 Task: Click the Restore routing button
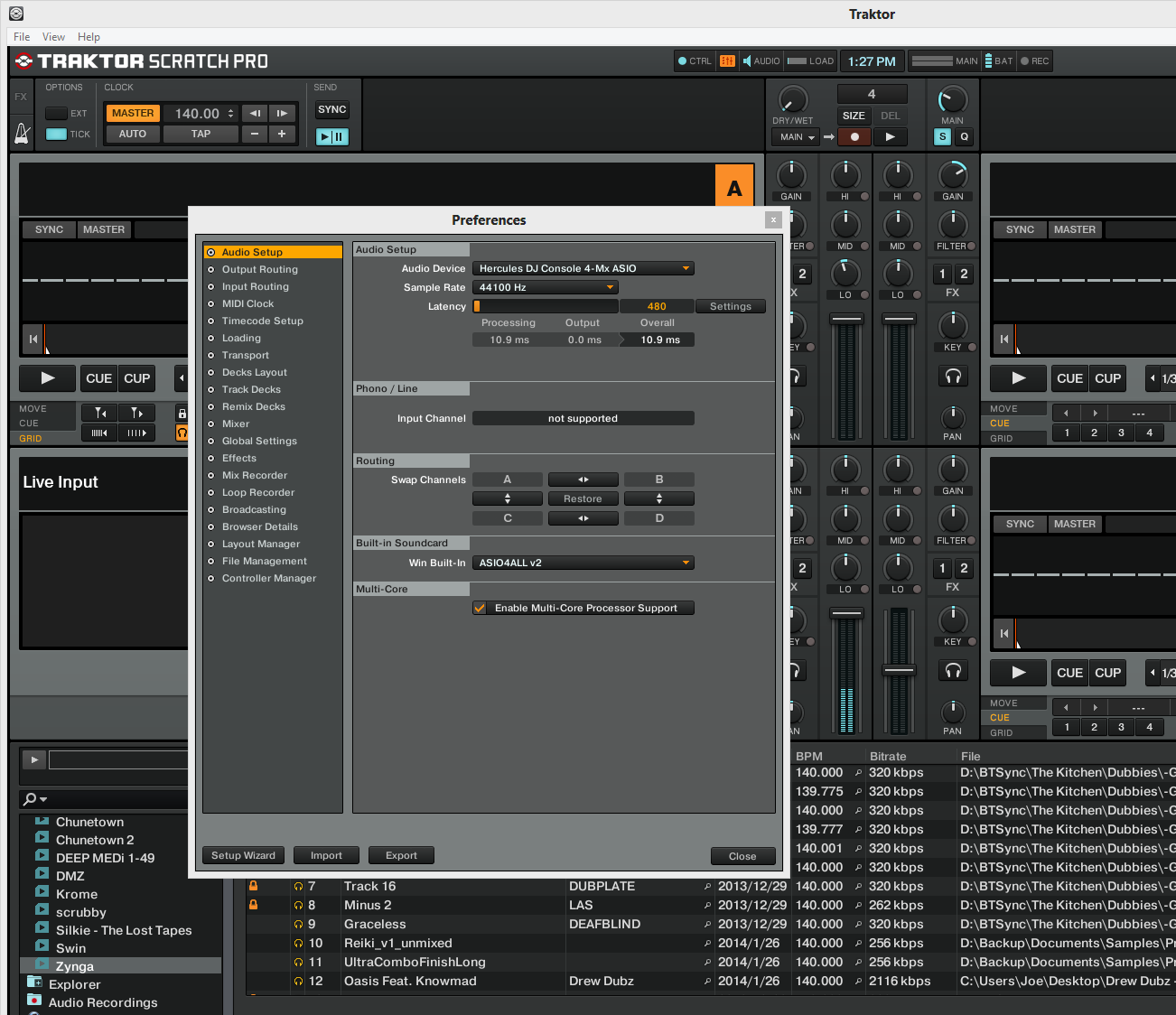[x=583, y=498]
